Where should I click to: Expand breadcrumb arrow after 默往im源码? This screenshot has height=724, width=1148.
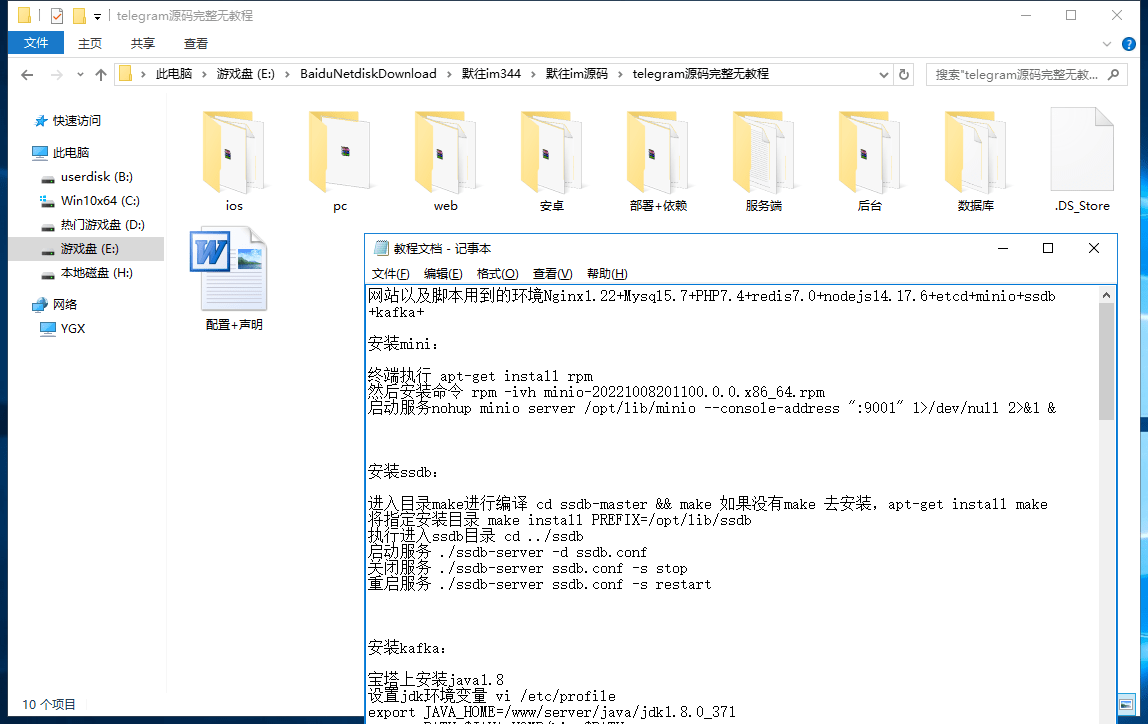click(620, 74)
